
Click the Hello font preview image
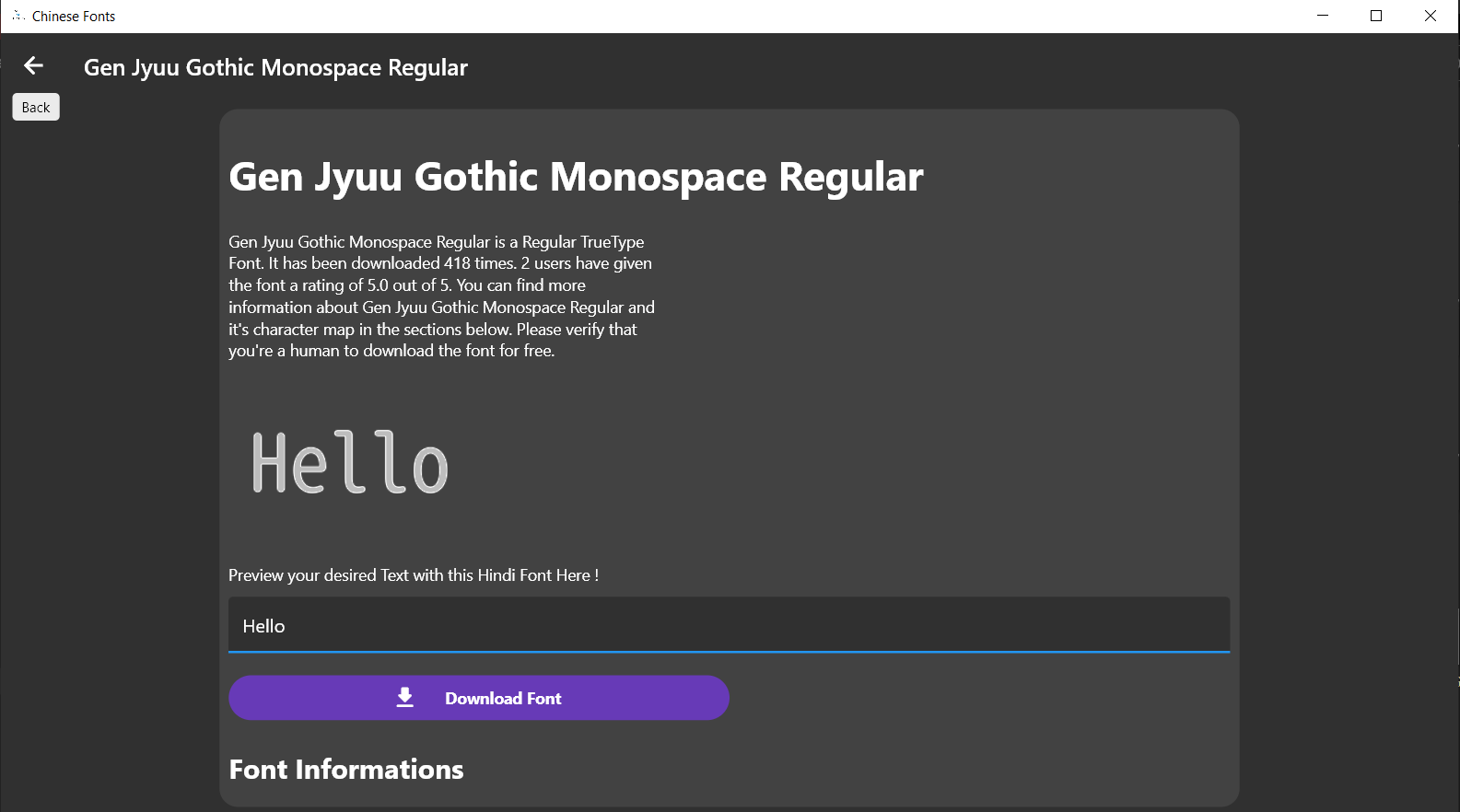[350, 463]
